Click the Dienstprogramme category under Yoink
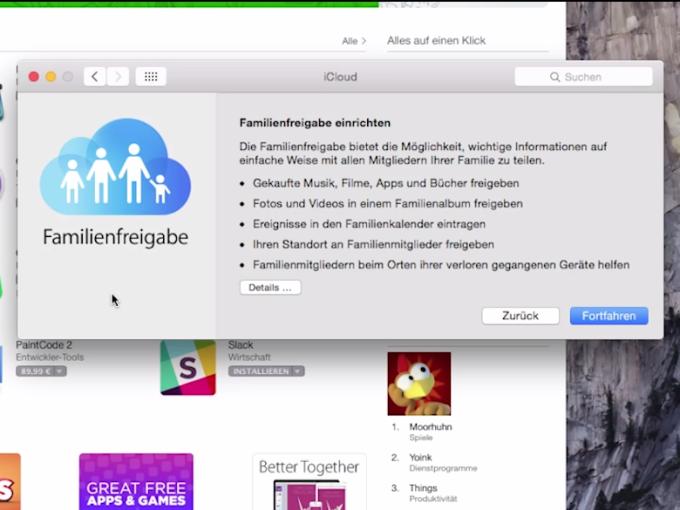Image resolution: width=680 pixels, height=510 pixels. click(x=443, y=468)
